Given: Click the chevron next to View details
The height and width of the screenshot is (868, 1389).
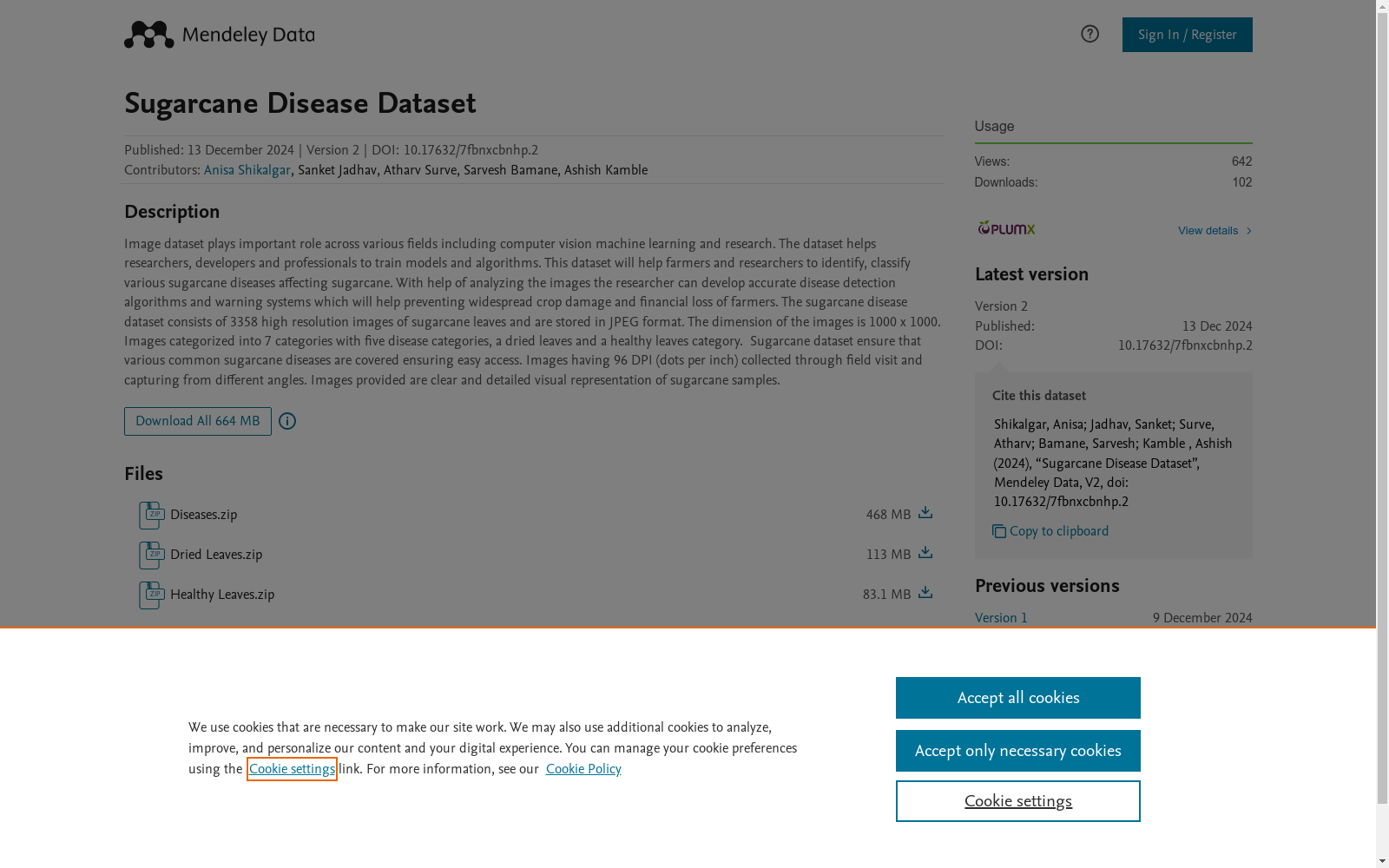Looking at the screenshot, I should (1248, 231).
